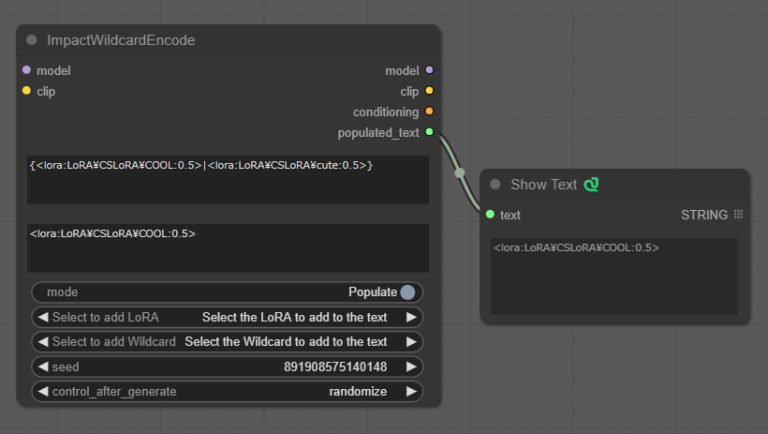This screenshot has width=768, height=434.
Task: Click the reroute dot on the connection wire
Action: click(460, 172)
